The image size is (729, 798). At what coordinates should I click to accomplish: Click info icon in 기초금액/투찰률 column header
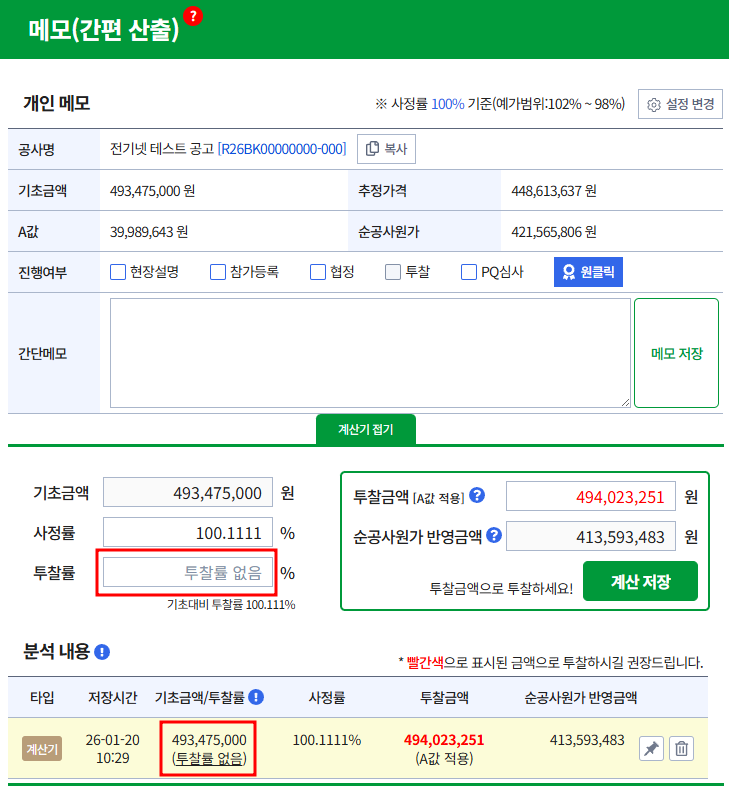pyautogui.click(x=256, y=697)
